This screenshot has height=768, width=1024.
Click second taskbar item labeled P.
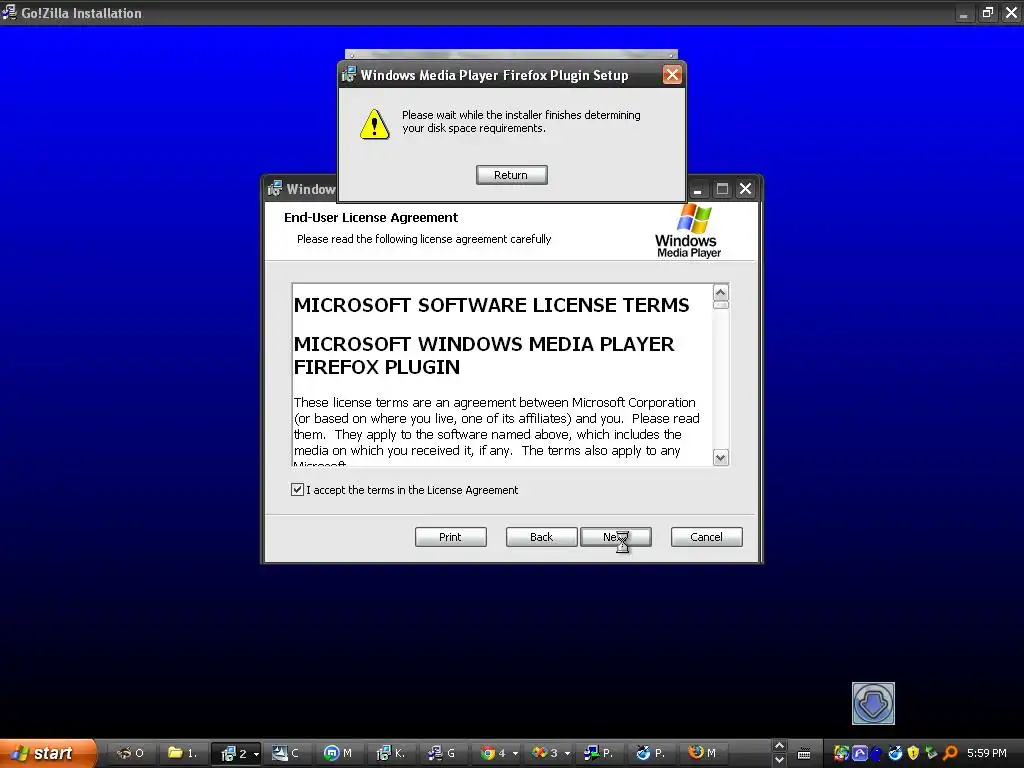click(650, 754)
